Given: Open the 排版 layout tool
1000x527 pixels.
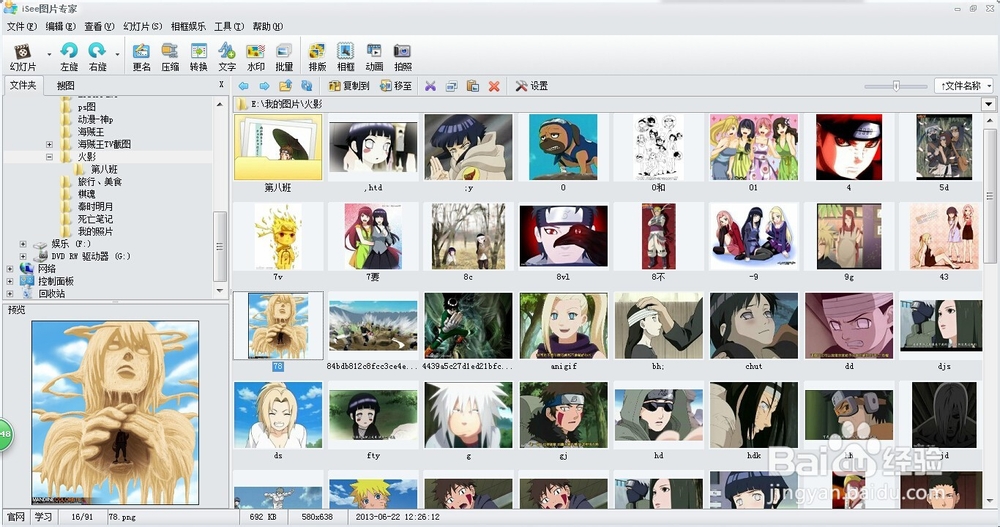Looking at the screenshot, I should click(x=317, y=56).
